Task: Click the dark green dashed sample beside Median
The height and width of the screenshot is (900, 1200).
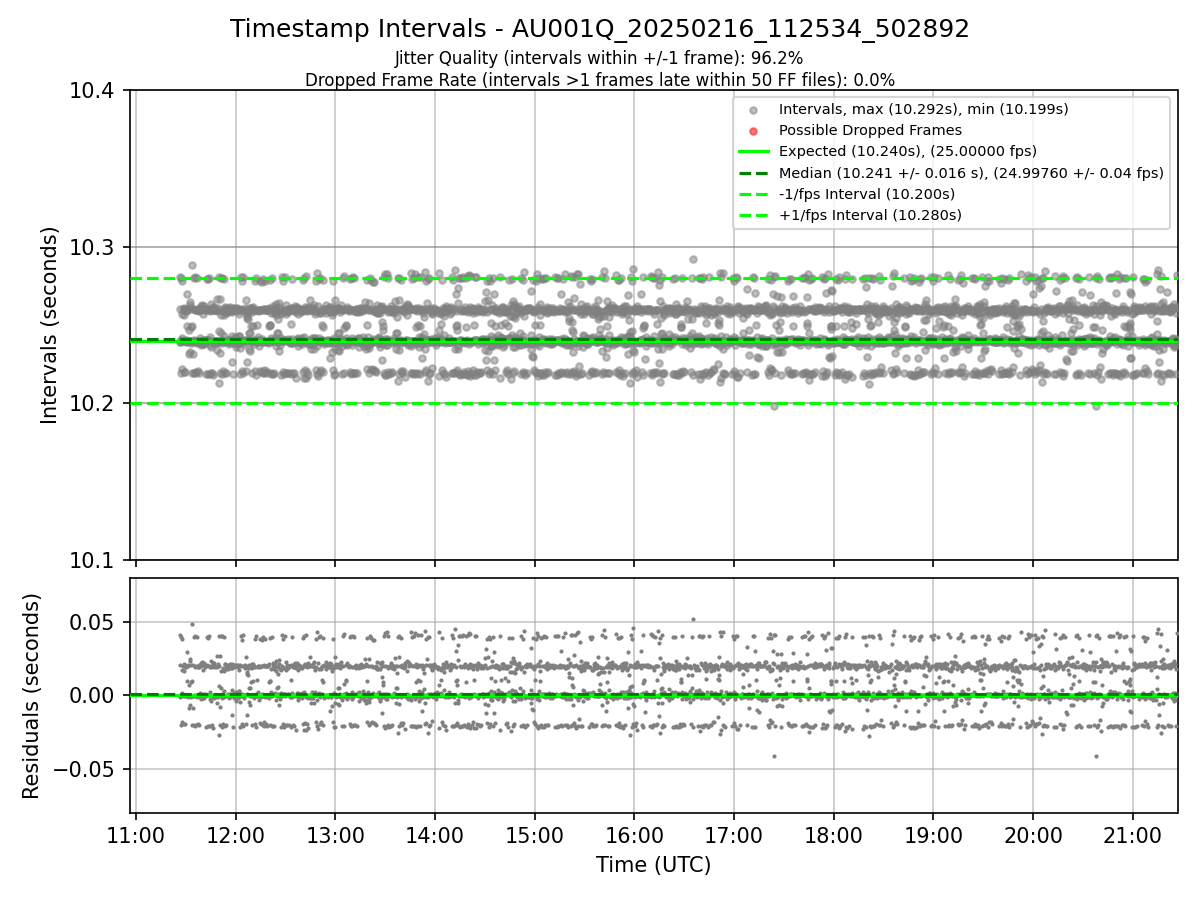Action: click(x=754, y=173)
